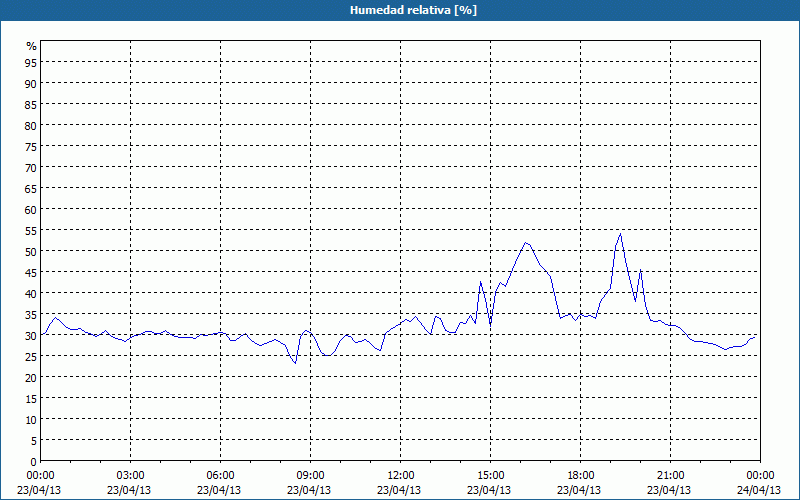Choose the 40 tick label on the Y axis
The width and height of the screenshot is (800, 500).
[x=31, y=293]
